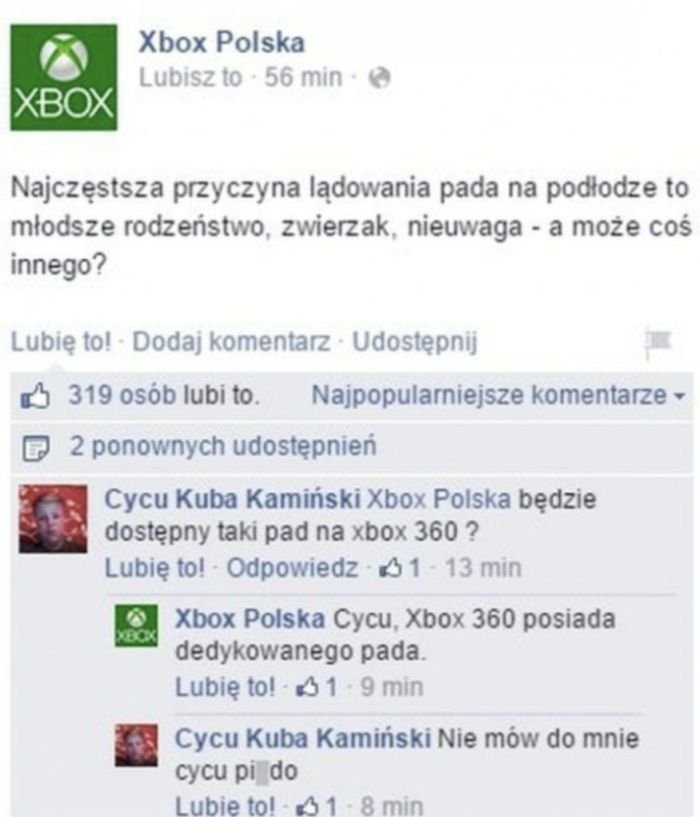Open Cycu Kuba Kamiński's large avatar

point(53,518)
